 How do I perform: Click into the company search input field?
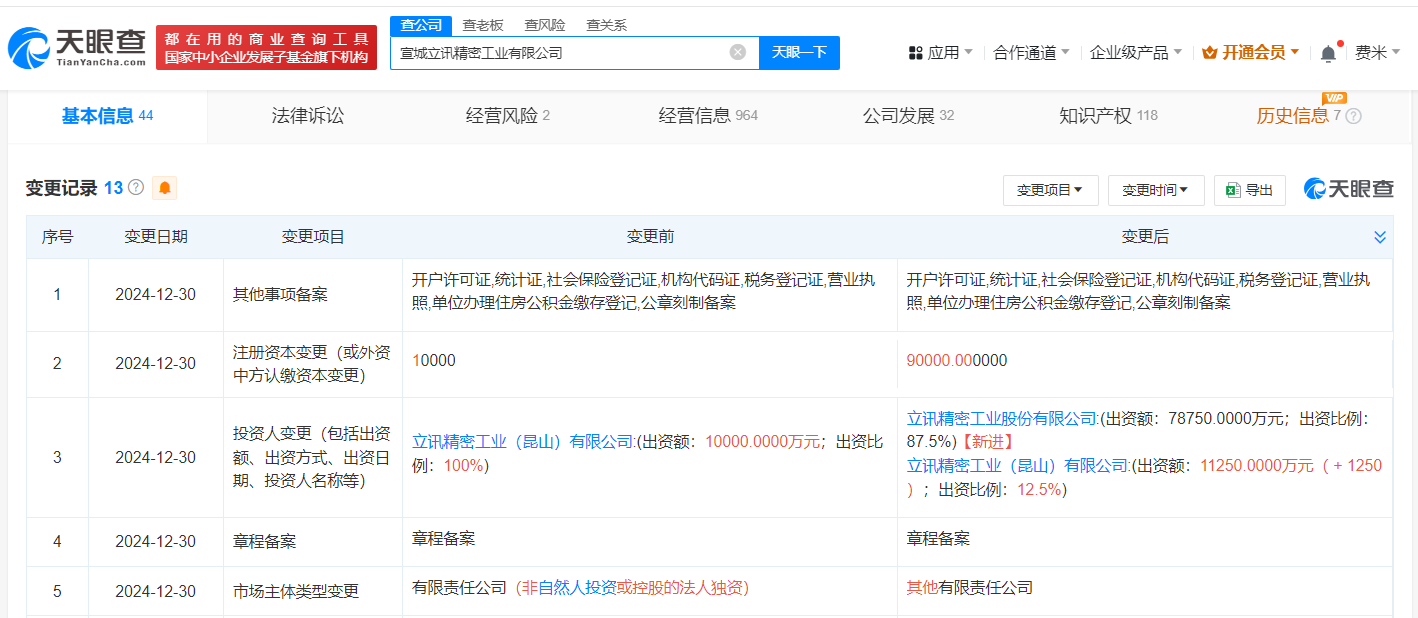[x=560, y=53]
